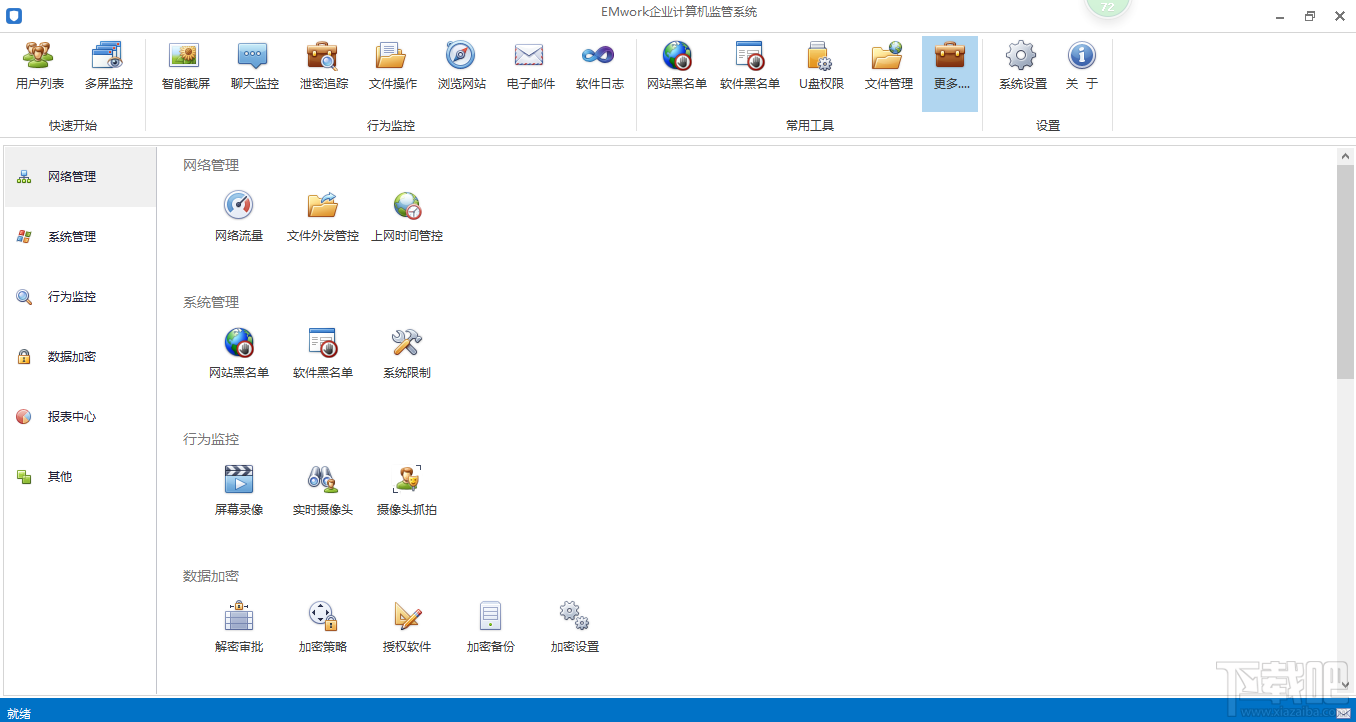This screenshot has height=722, width=1356.
Task: Launch 多屏监控 multi-screen monitoring
Action: pyautogui.click(x=108, y=64)
